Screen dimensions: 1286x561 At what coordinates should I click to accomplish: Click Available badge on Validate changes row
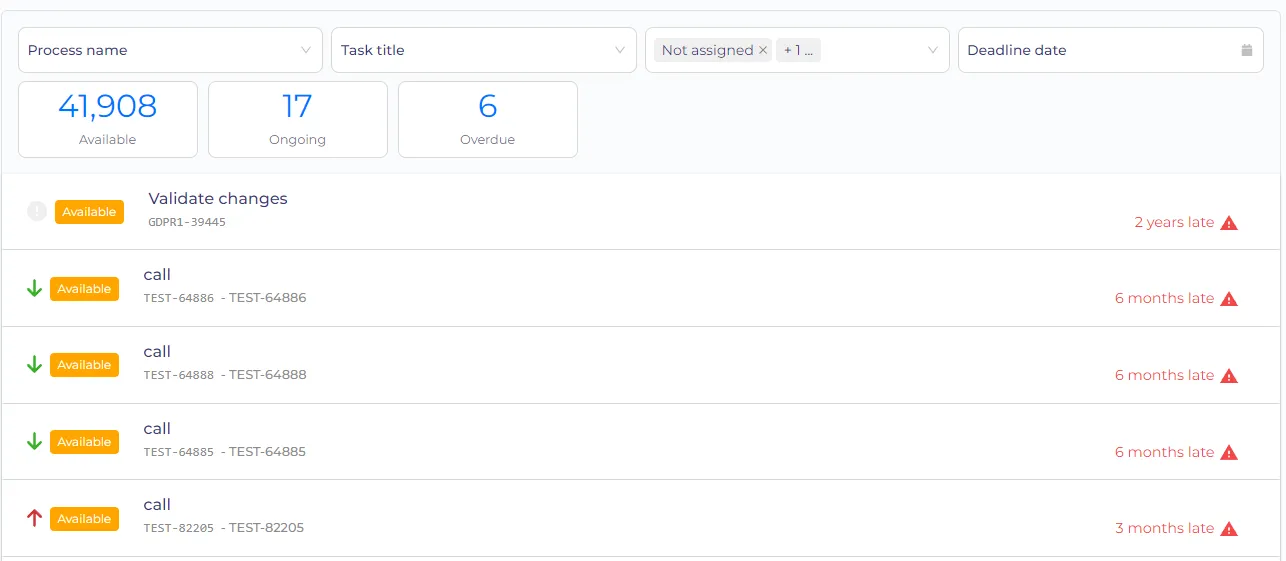[x=90, y=211]
